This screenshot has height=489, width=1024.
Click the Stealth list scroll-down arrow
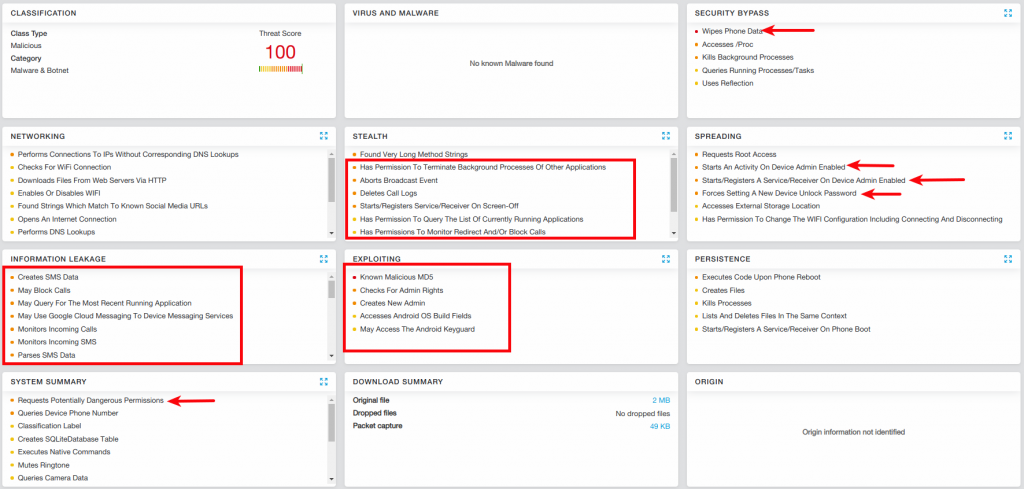click(x=673, y=234)
